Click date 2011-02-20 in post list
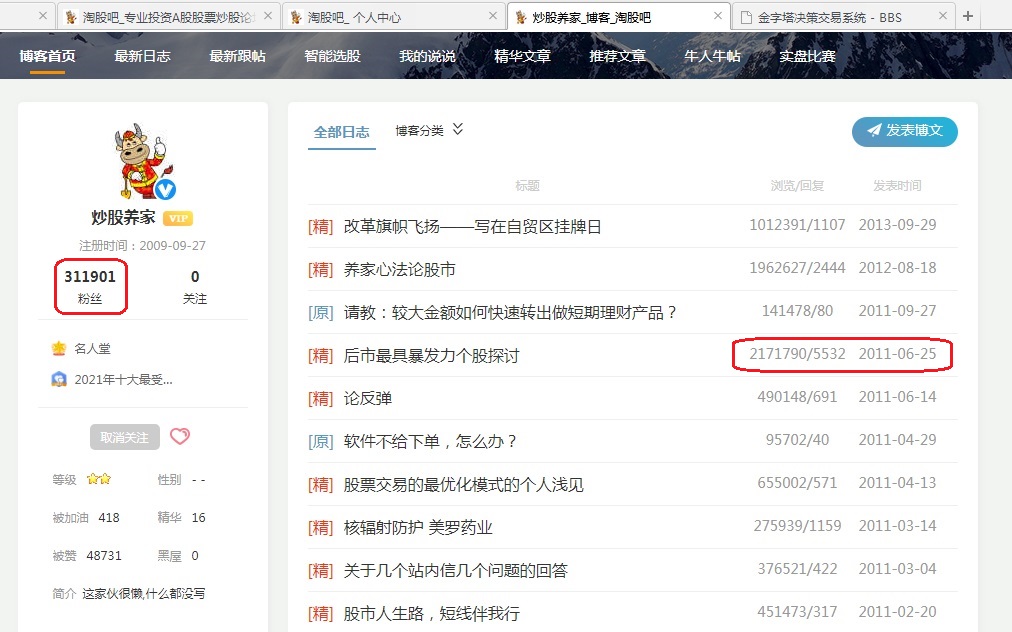Viewport: 1012px width, 632px height. coord(897,612)
